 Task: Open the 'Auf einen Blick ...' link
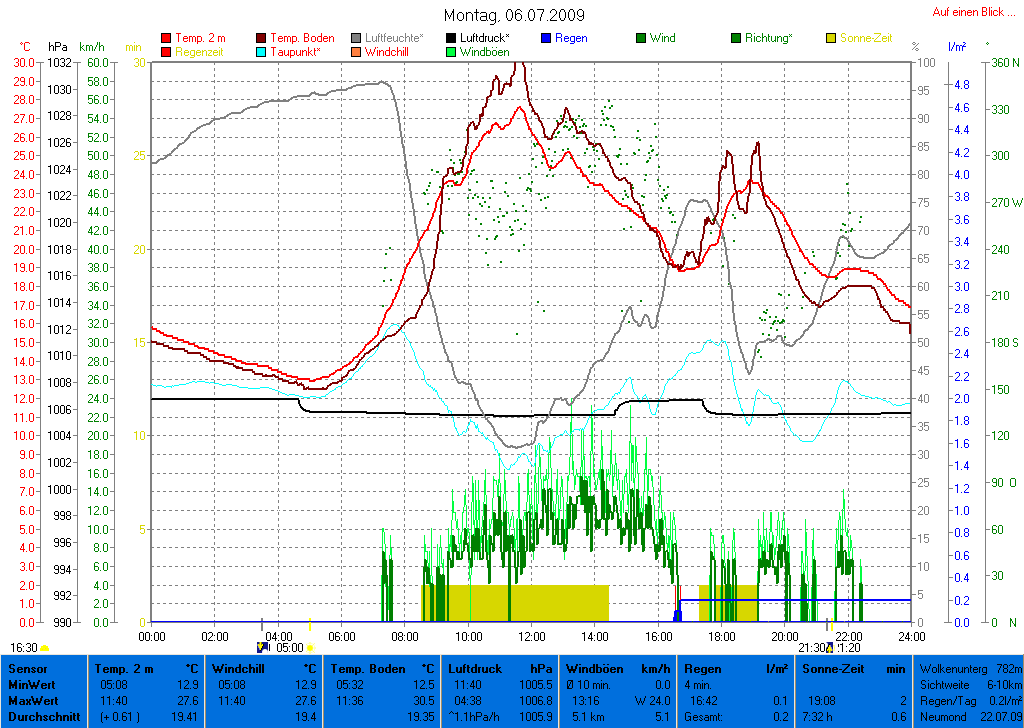(x=967, y=12)
